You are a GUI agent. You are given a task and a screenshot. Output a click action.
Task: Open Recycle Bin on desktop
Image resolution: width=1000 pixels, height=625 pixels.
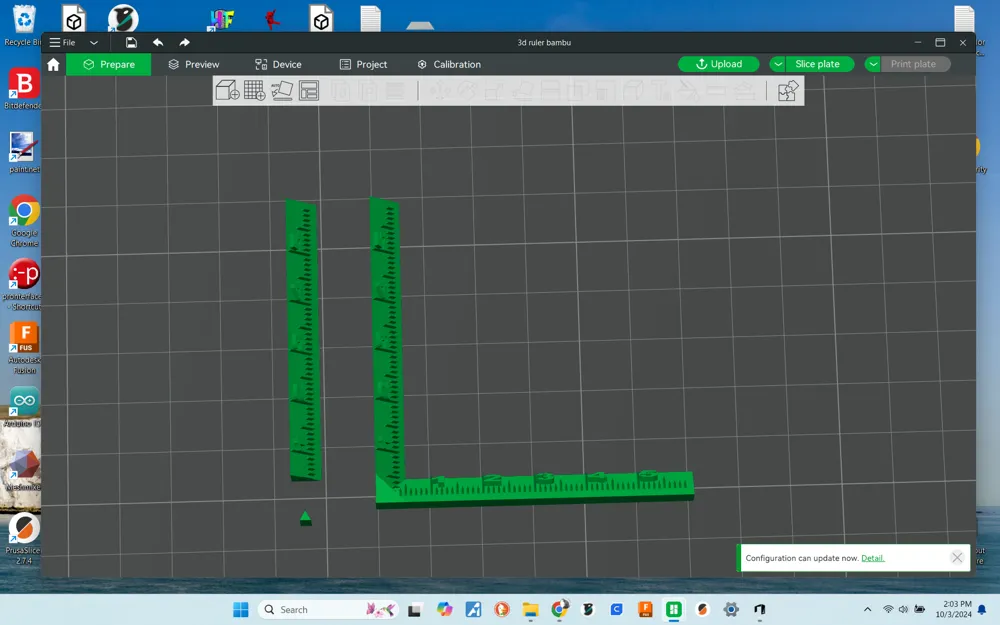[x=23, y=26]
